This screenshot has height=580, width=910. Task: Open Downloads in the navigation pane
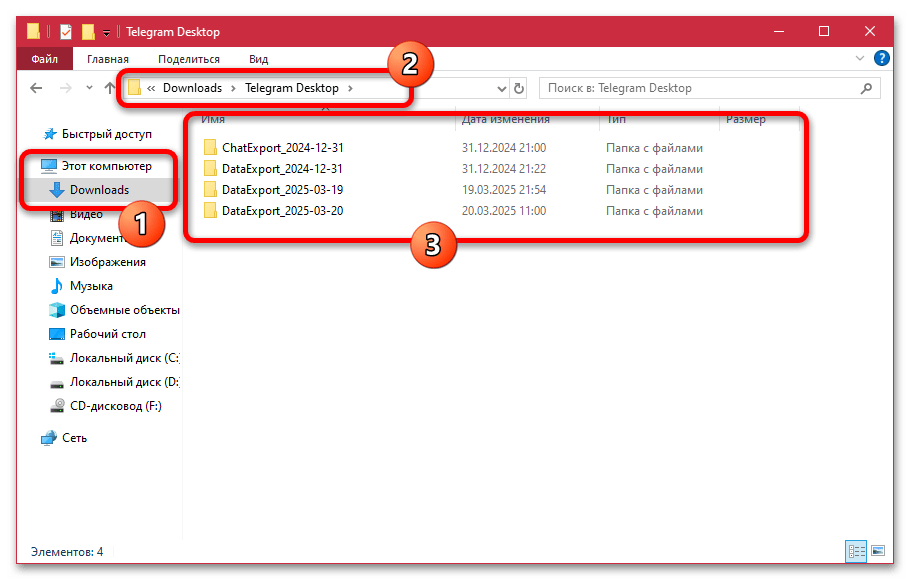[99, 190]
